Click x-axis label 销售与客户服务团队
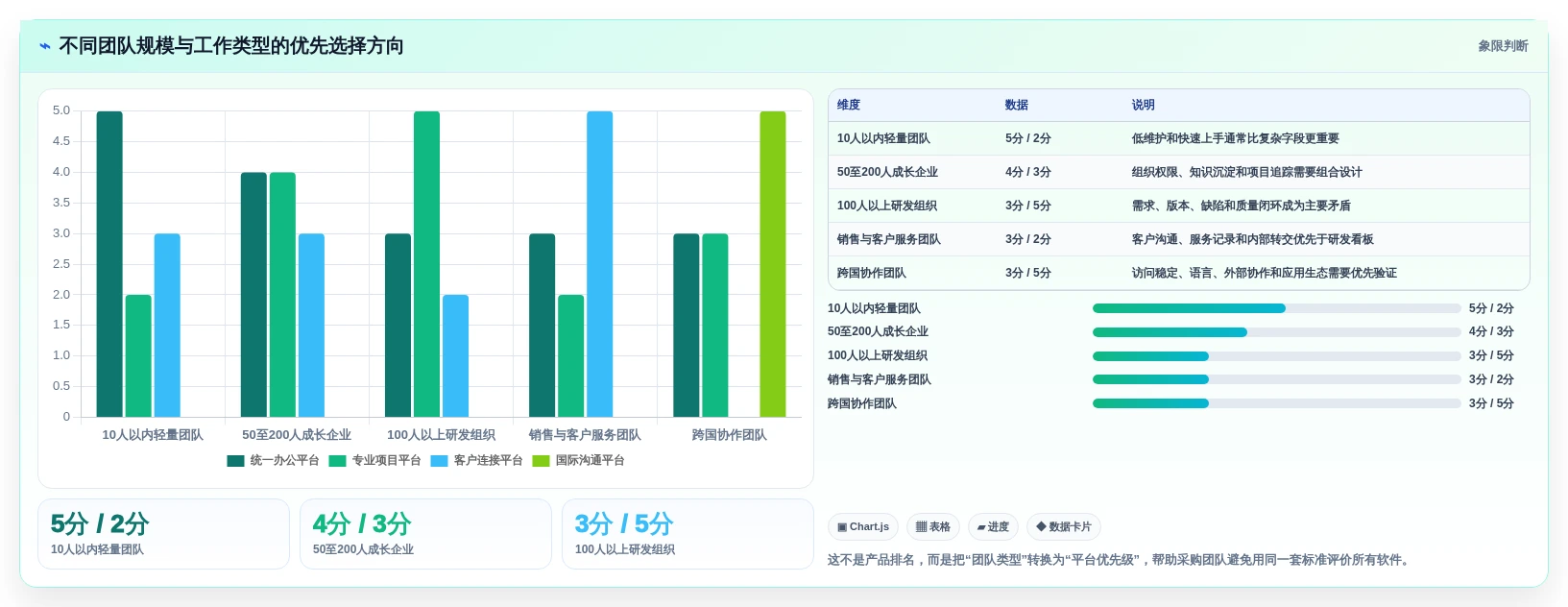The width and height of the screenshot is (1568, 607). click(x=585, y=435)
